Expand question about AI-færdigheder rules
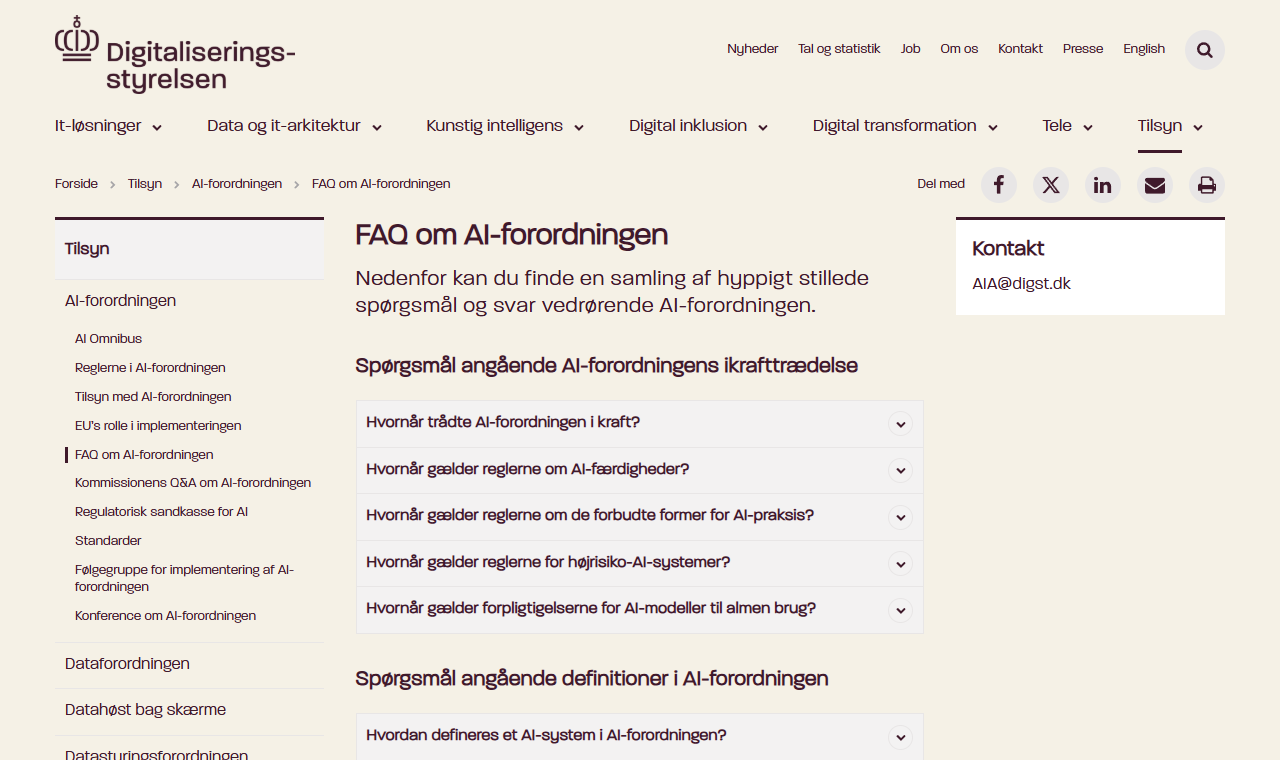Viewport: 1280px width, 760px height. (x=640, y=470)
